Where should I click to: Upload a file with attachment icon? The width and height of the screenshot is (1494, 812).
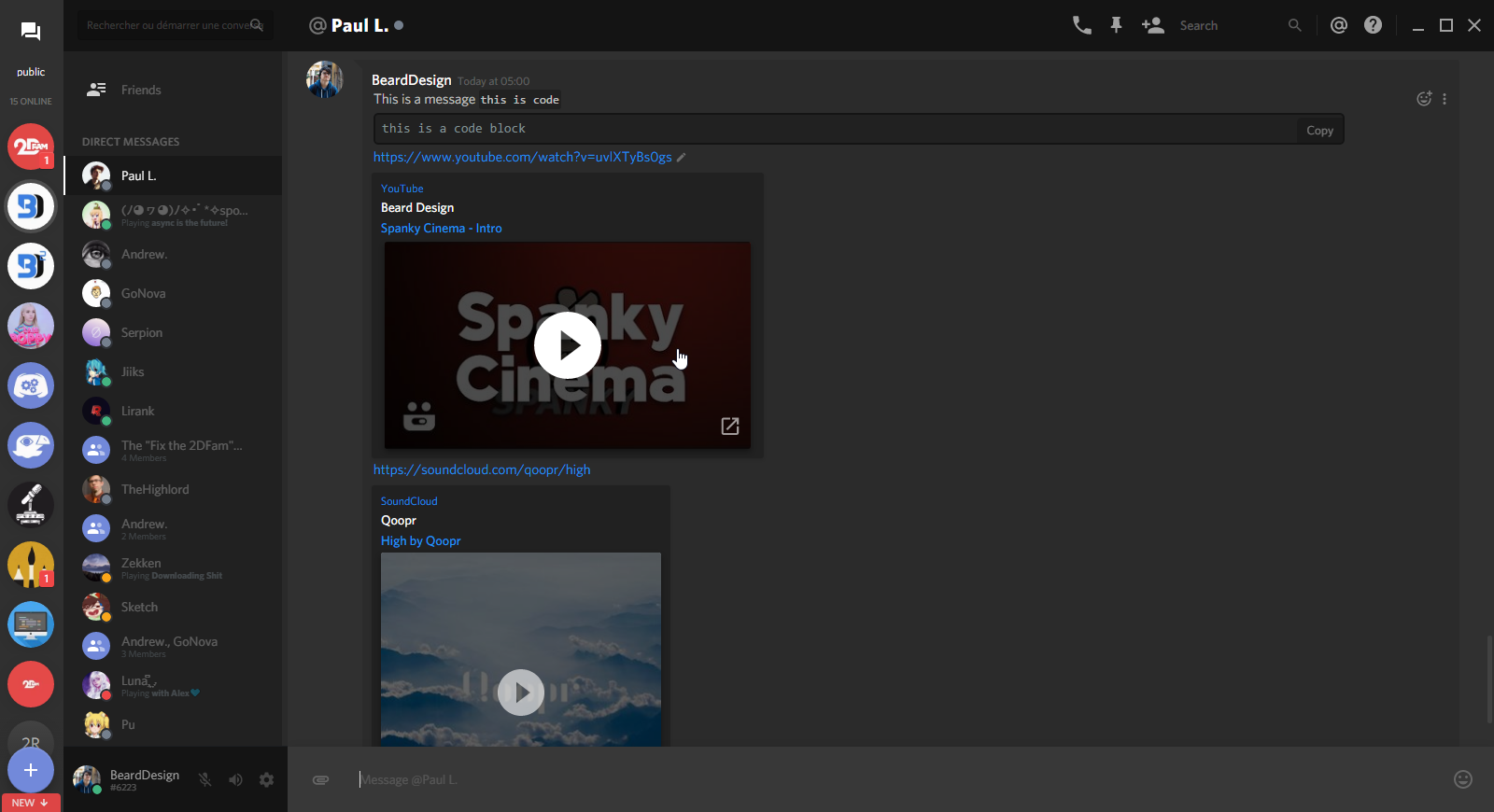320,779
